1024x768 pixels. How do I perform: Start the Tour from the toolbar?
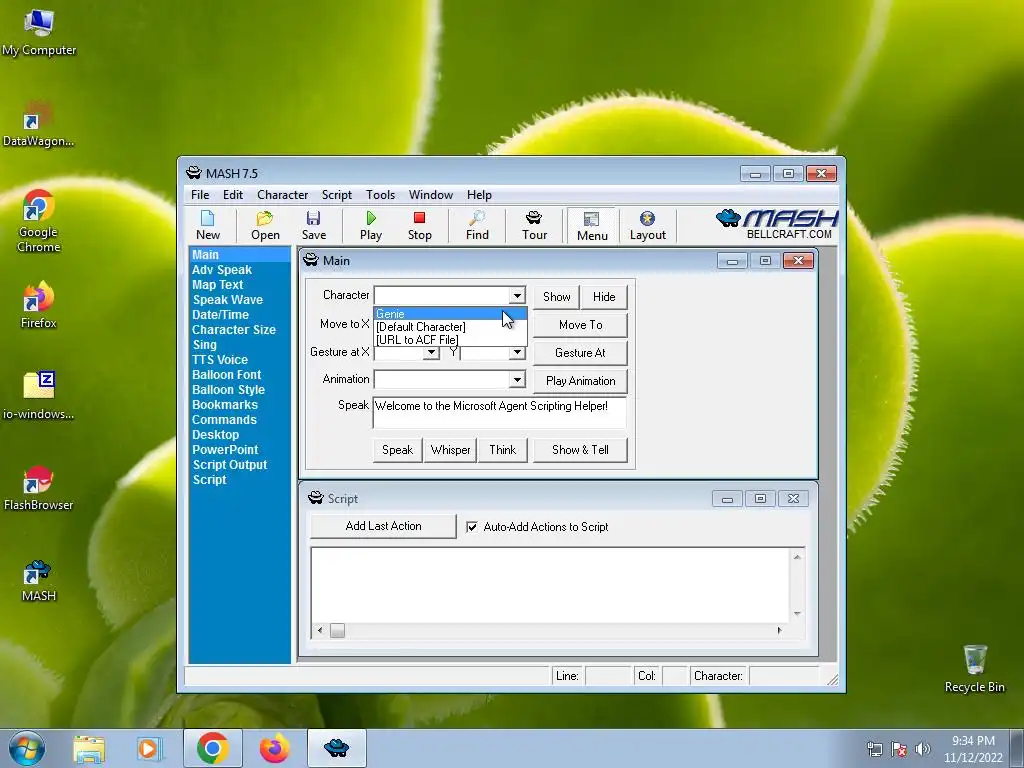point(534,225)
